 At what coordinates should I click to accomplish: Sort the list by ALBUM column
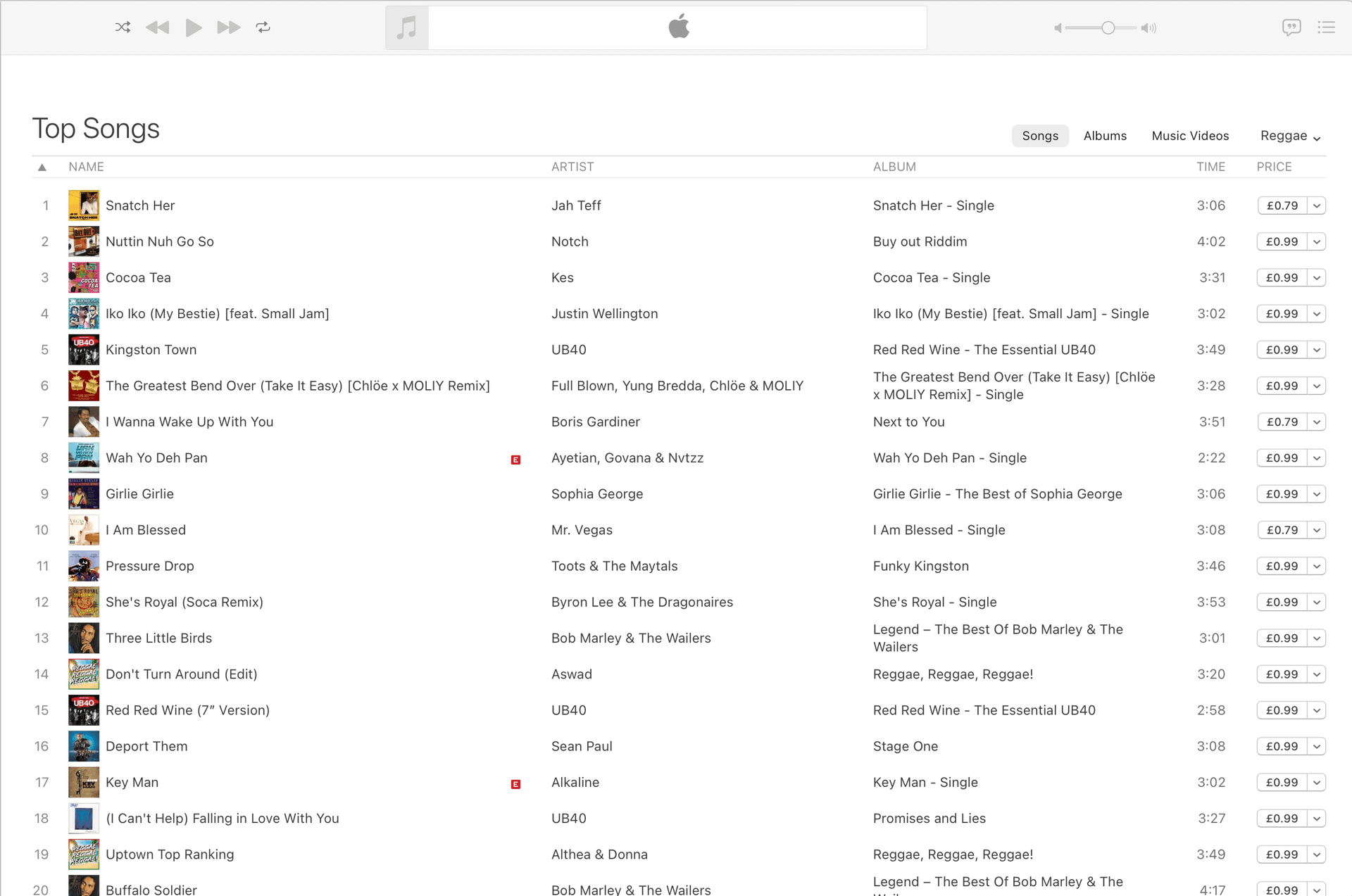(x=894, y=167)
